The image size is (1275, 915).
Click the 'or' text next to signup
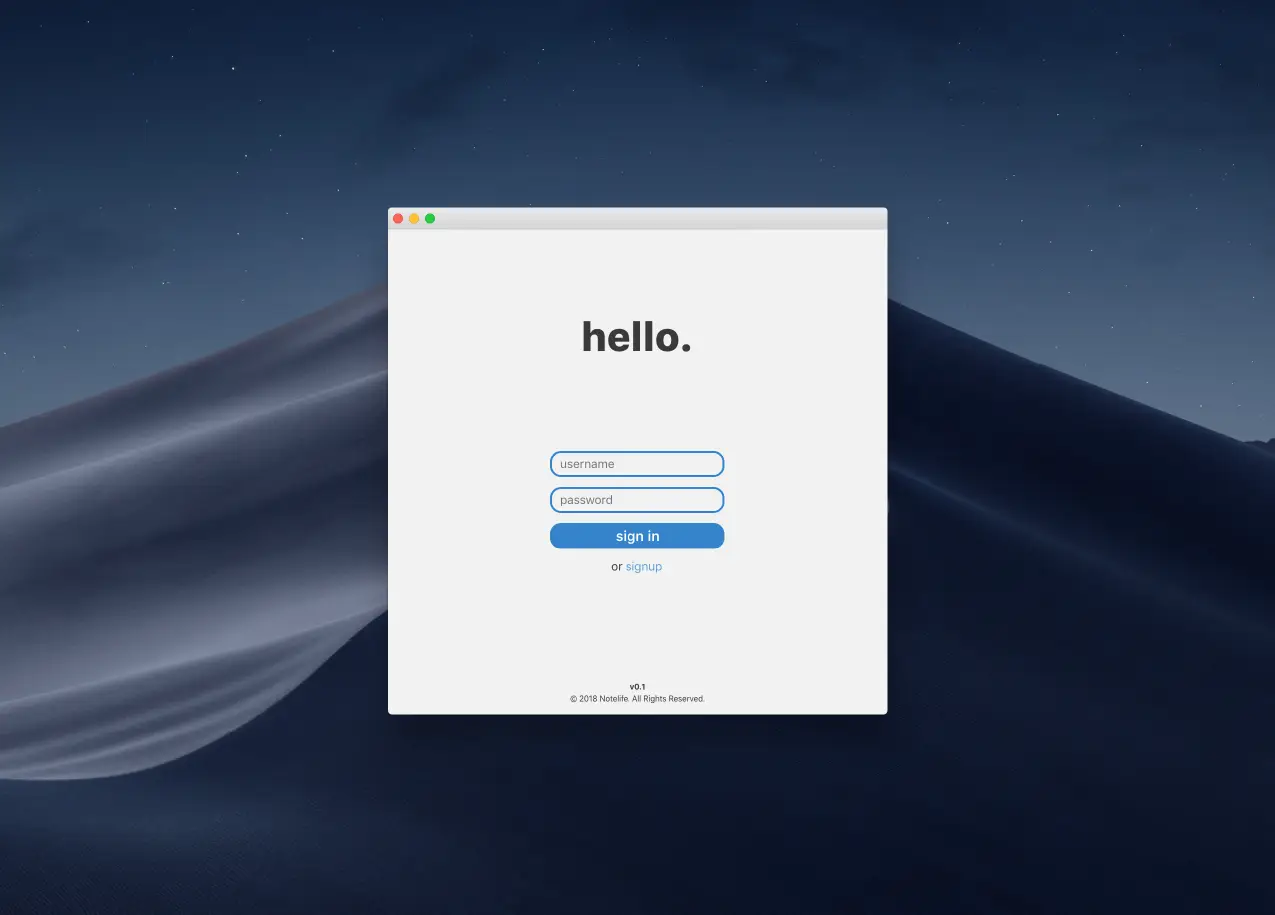click(x=618, y=566)
